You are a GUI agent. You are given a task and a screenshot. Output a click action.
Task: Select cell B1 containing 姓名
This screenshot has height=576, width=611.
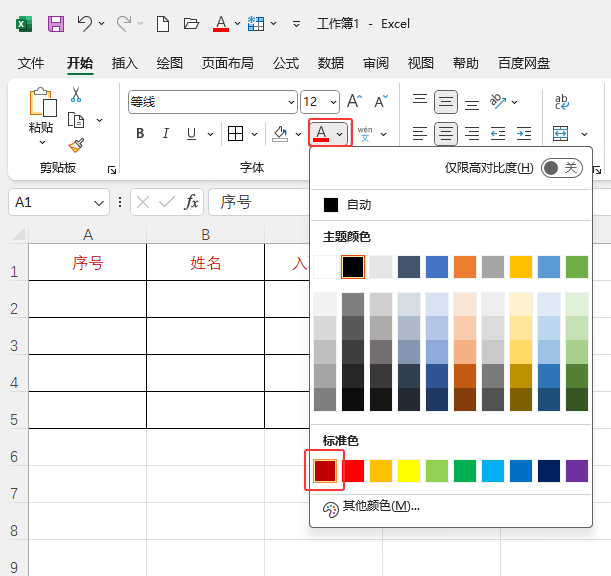point(205,264)
